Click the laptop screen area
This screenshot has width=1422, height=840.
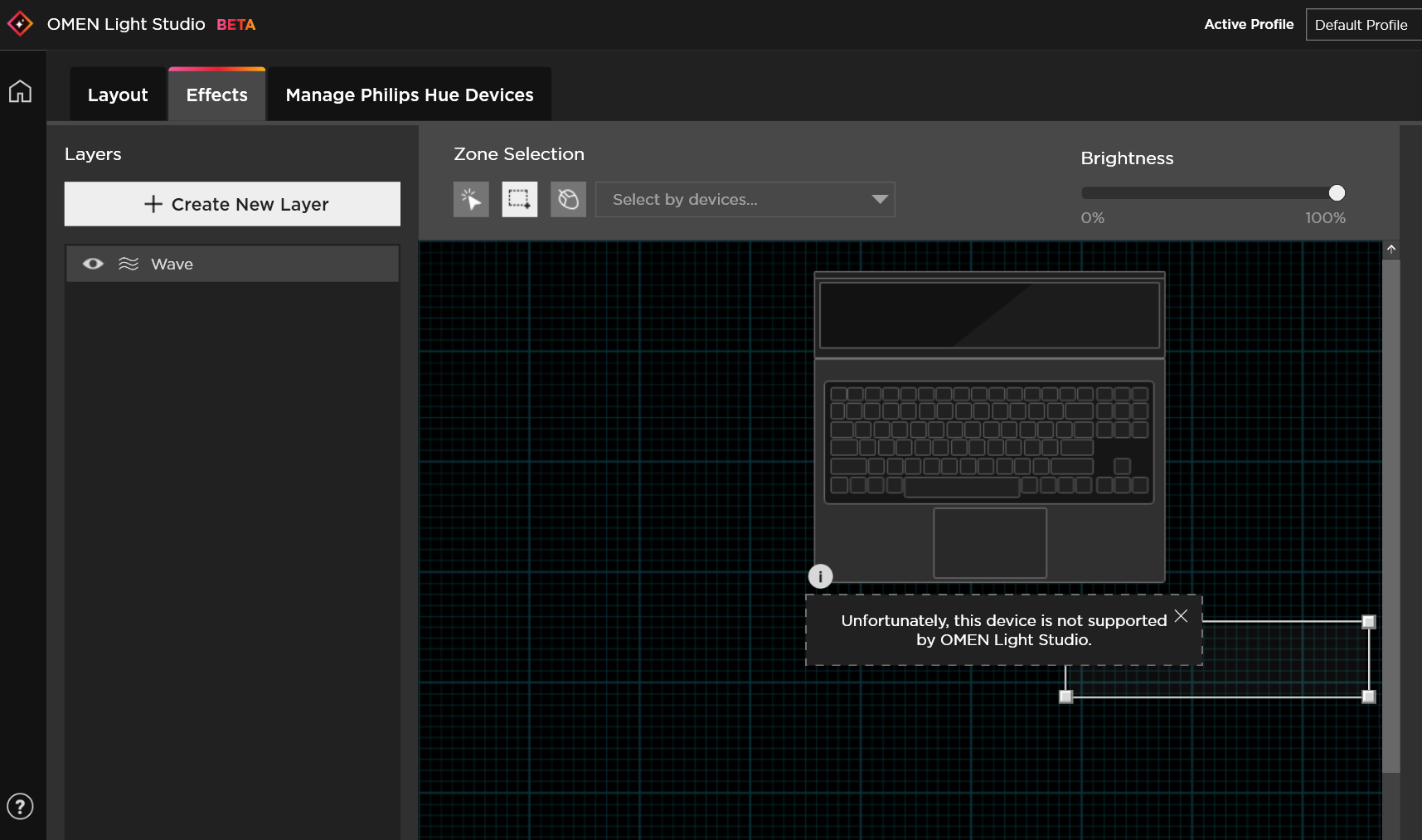click(989, 315)
